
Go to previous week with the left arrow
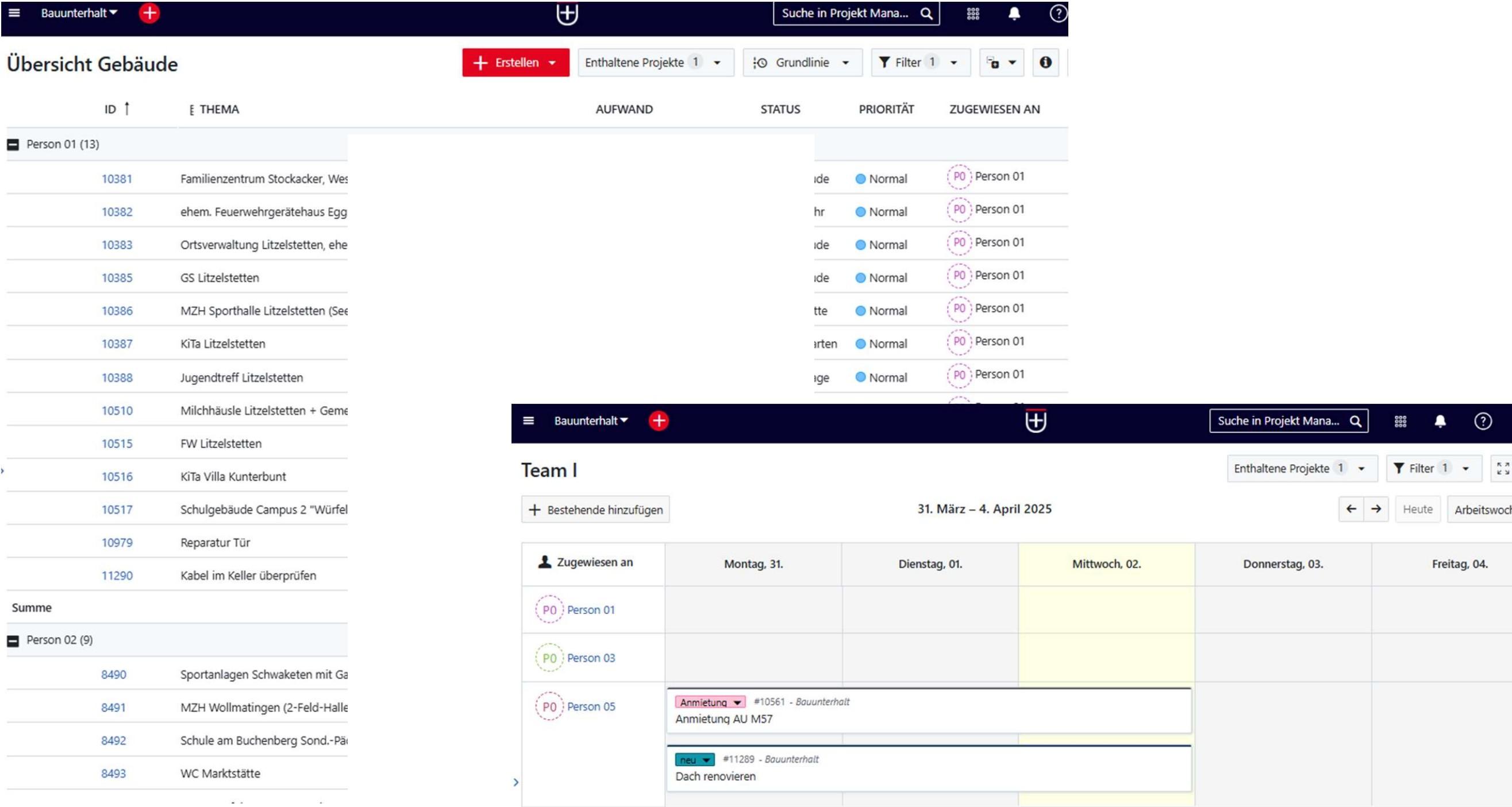[x=1351, y=509]
